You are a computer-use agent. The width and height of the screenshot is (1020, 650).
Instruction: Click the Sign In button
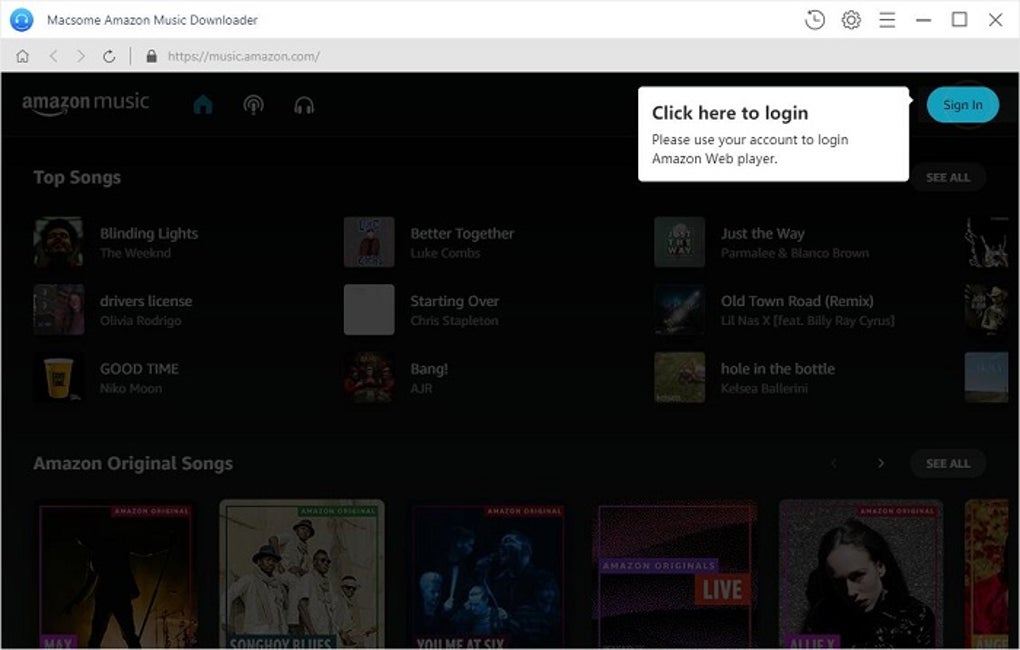coord(963,105)
